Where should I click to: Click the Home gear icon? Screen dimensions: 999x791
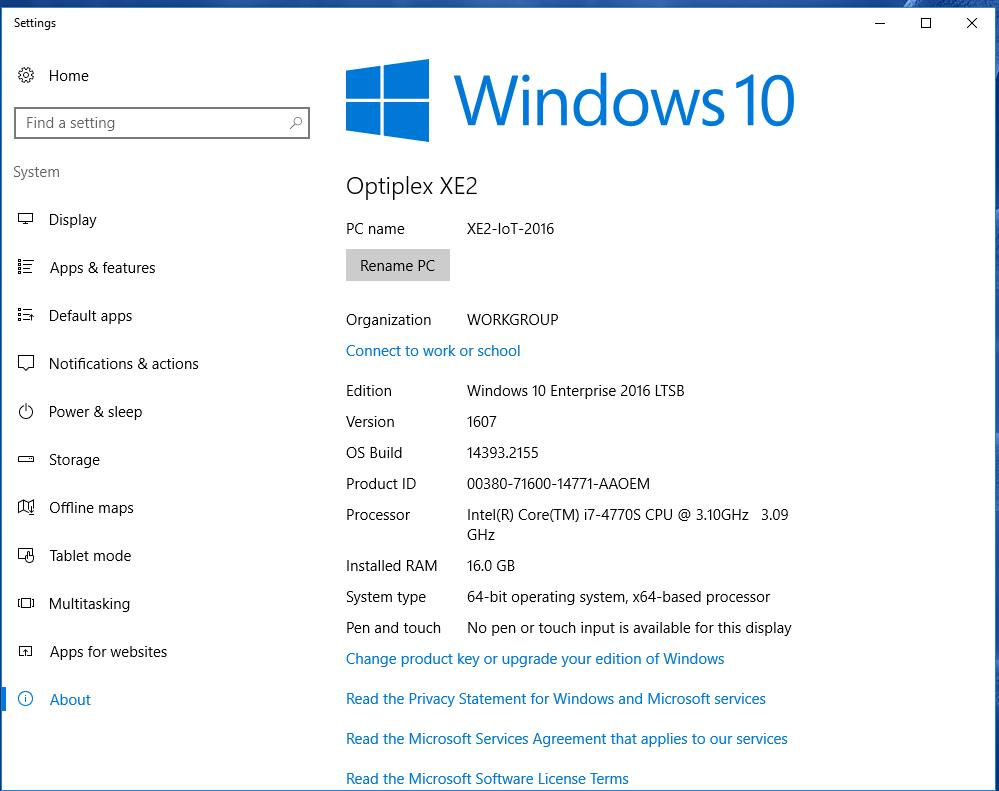tap(25, 75)
